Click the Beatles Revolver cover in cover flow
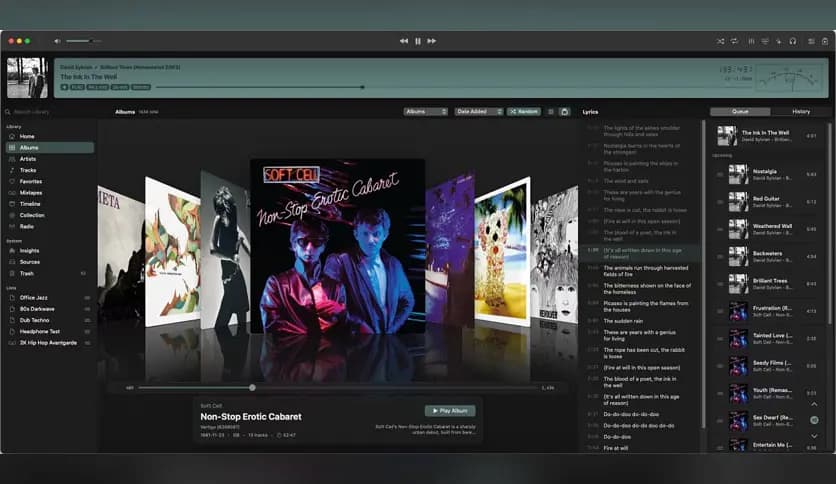Image resolution: width=836 pixels, height=484 pixels. 554,255
